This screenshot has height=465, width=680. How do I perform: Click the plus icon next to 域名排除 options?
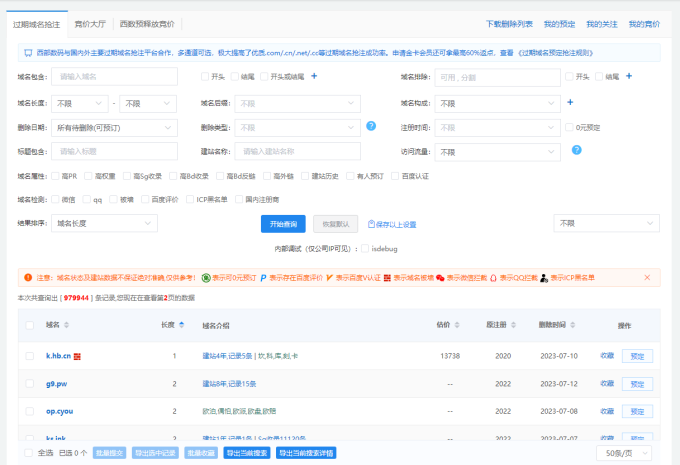[629, 76]
